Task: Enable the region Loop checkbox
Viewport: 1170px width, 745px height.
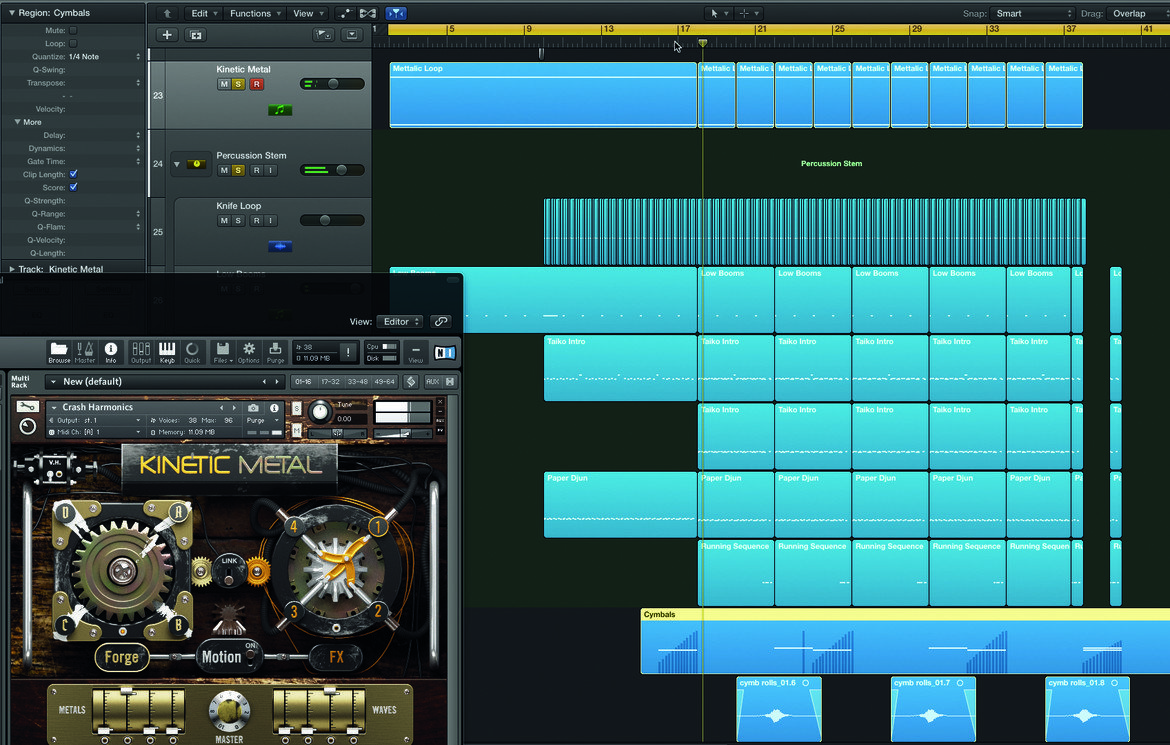Action: [73, 43]
